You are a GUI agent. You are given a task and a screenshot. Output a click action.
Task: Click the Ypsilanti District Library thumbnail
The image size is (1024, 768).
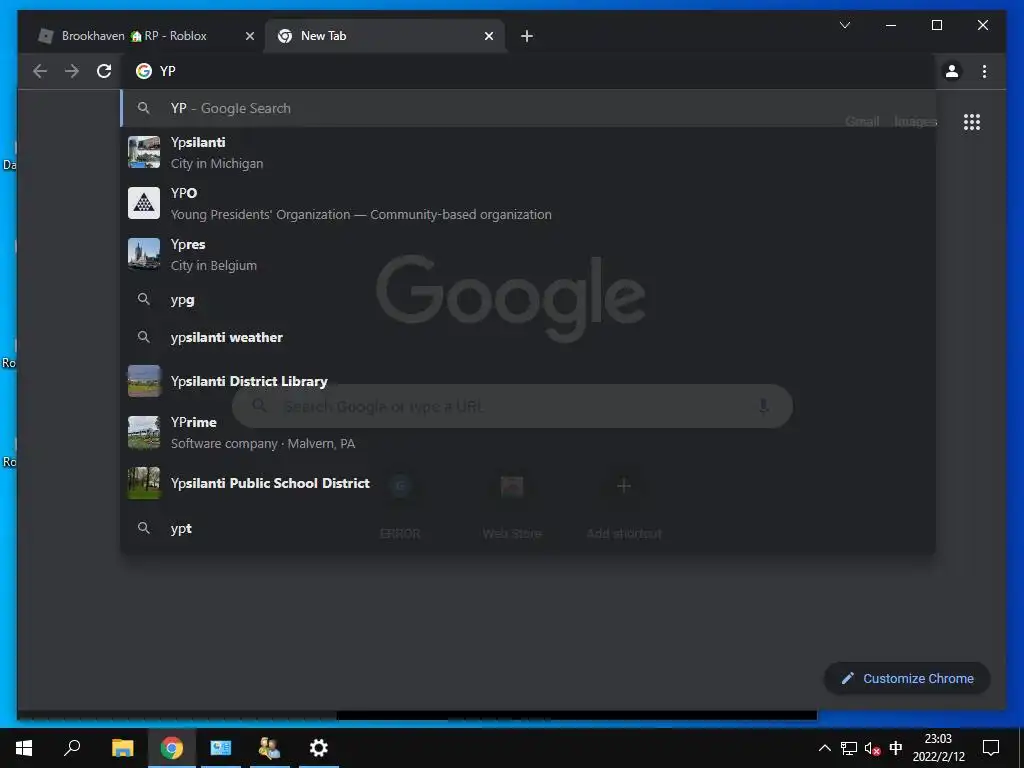144,381
